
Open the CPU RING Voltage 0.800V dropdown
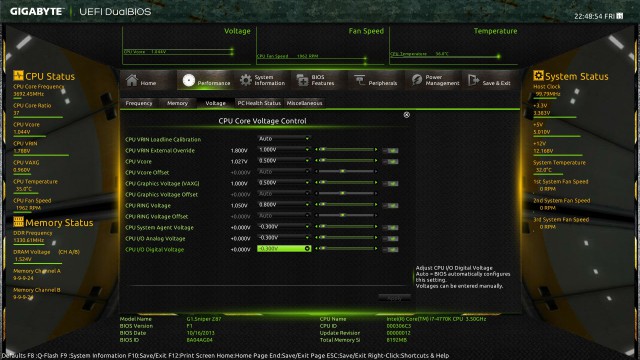tap(284, 205)
